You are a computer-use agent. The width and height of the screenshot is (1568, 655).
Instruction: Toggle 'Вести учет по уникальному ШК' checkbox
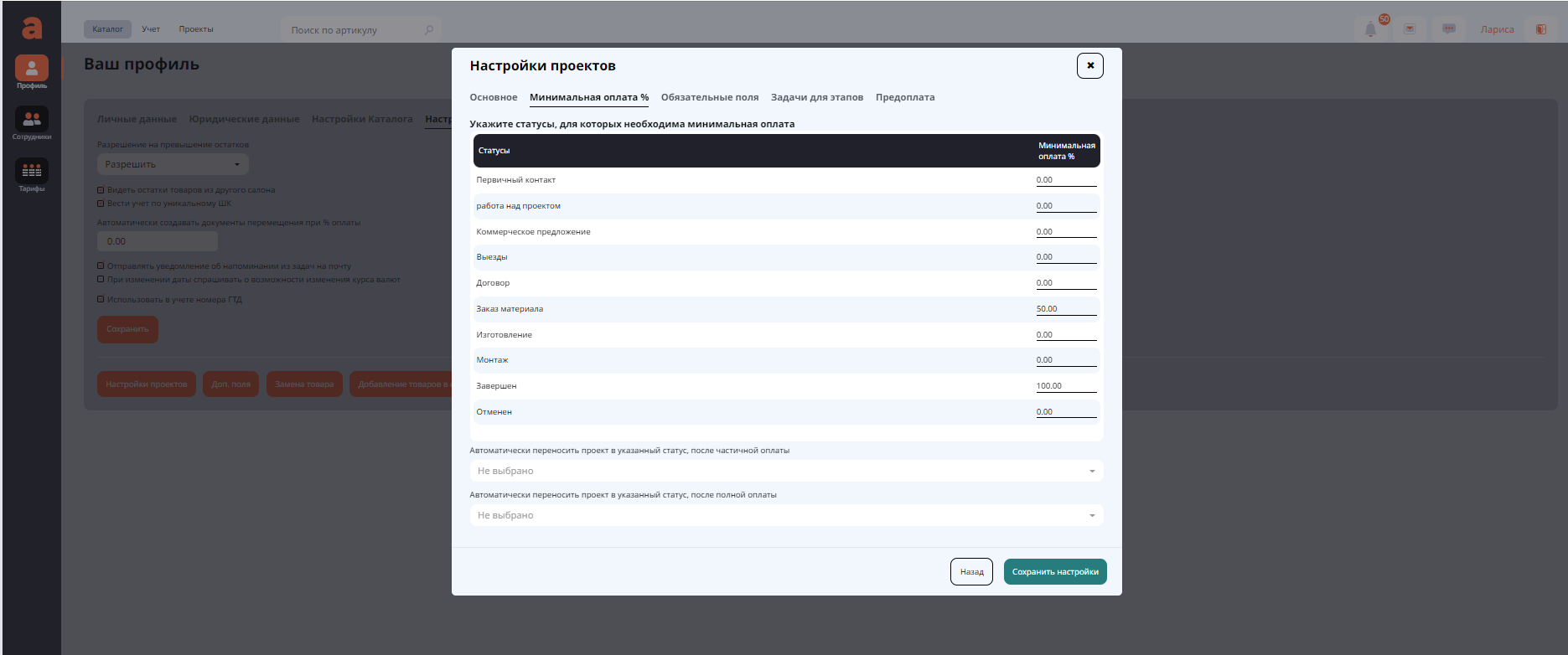(x=101, y=204)
